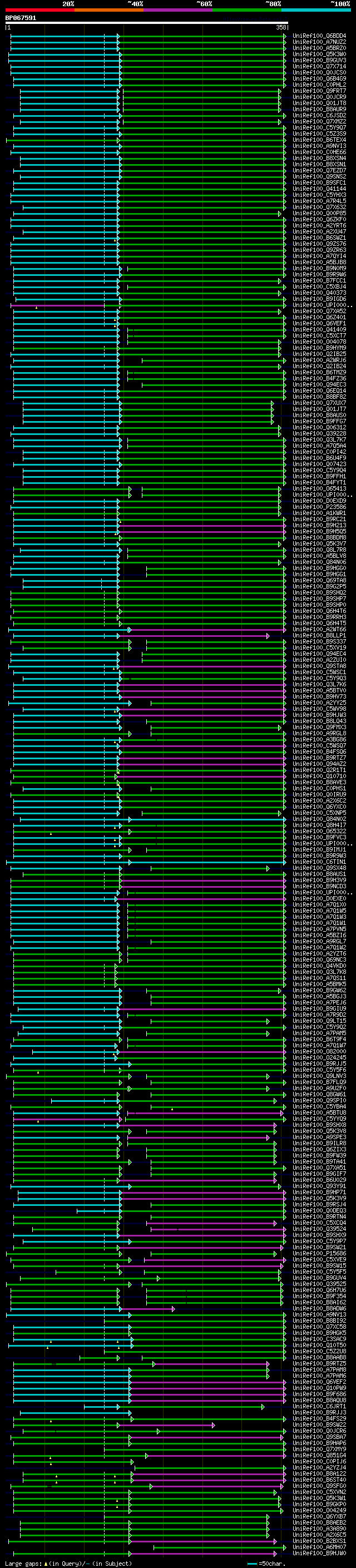The width and height of the screenshot is (356, 1568).
Task: Click the purple ~60% identity legend bar
Action: click(177, 10)
